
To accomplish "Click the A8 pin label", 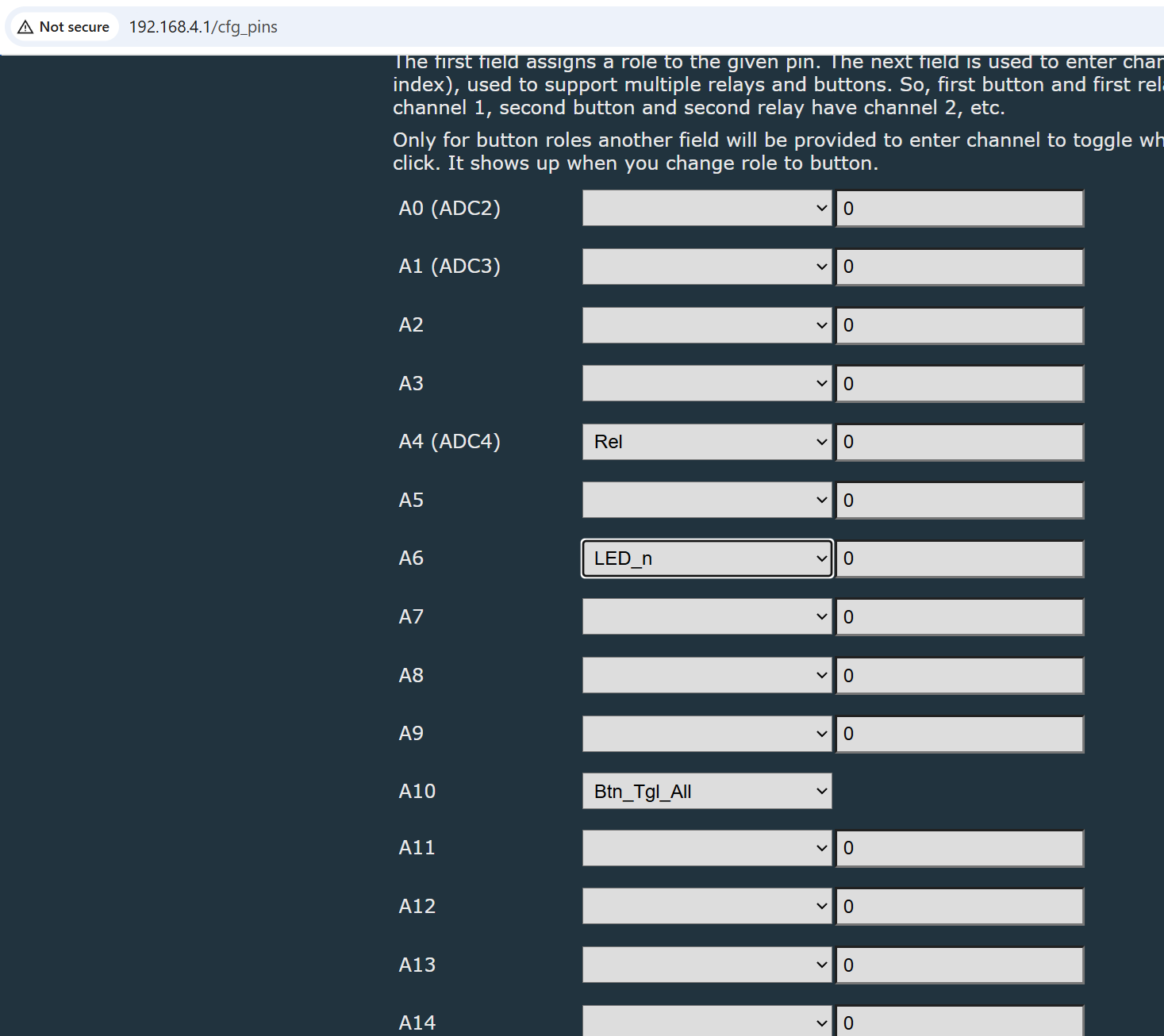I will click(411, 675).
